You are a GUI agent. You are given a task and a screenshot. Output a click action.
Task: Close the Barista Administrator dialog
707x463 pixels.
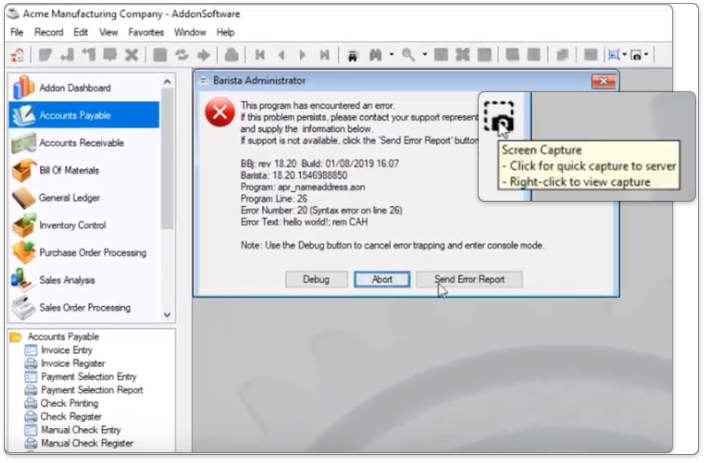[x=603, y=80]
